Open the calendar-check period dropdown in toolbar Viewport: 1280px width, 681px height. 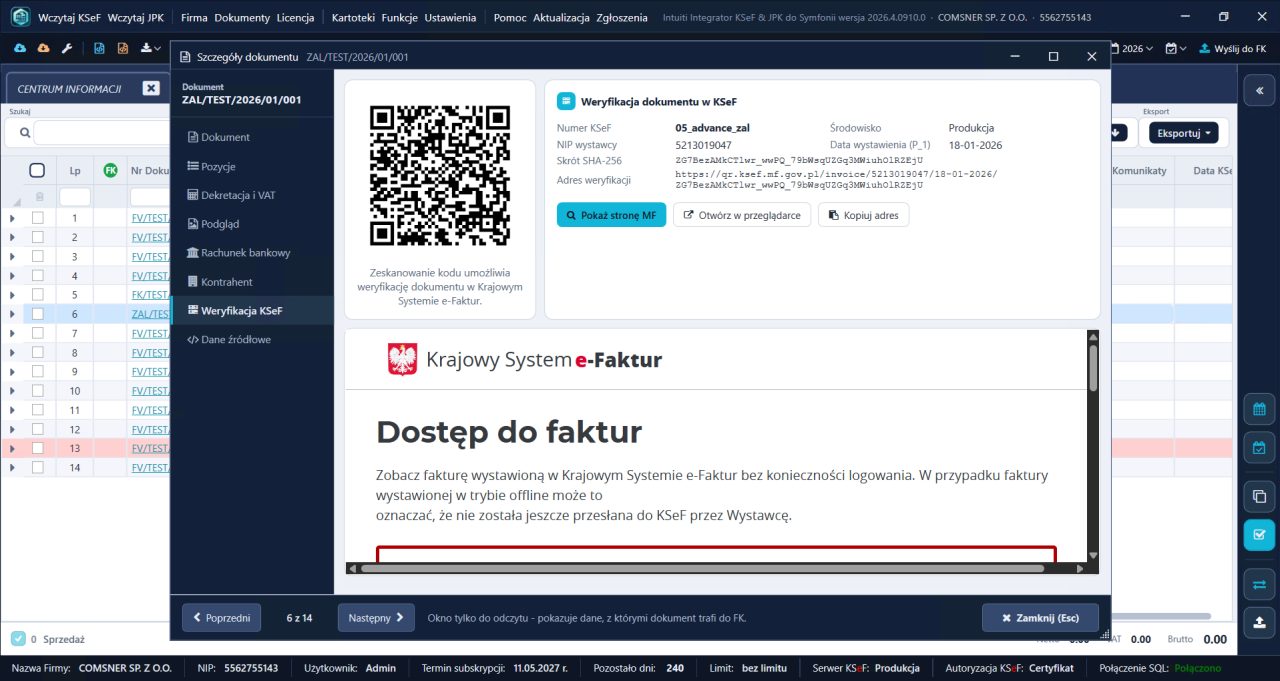1176,48
